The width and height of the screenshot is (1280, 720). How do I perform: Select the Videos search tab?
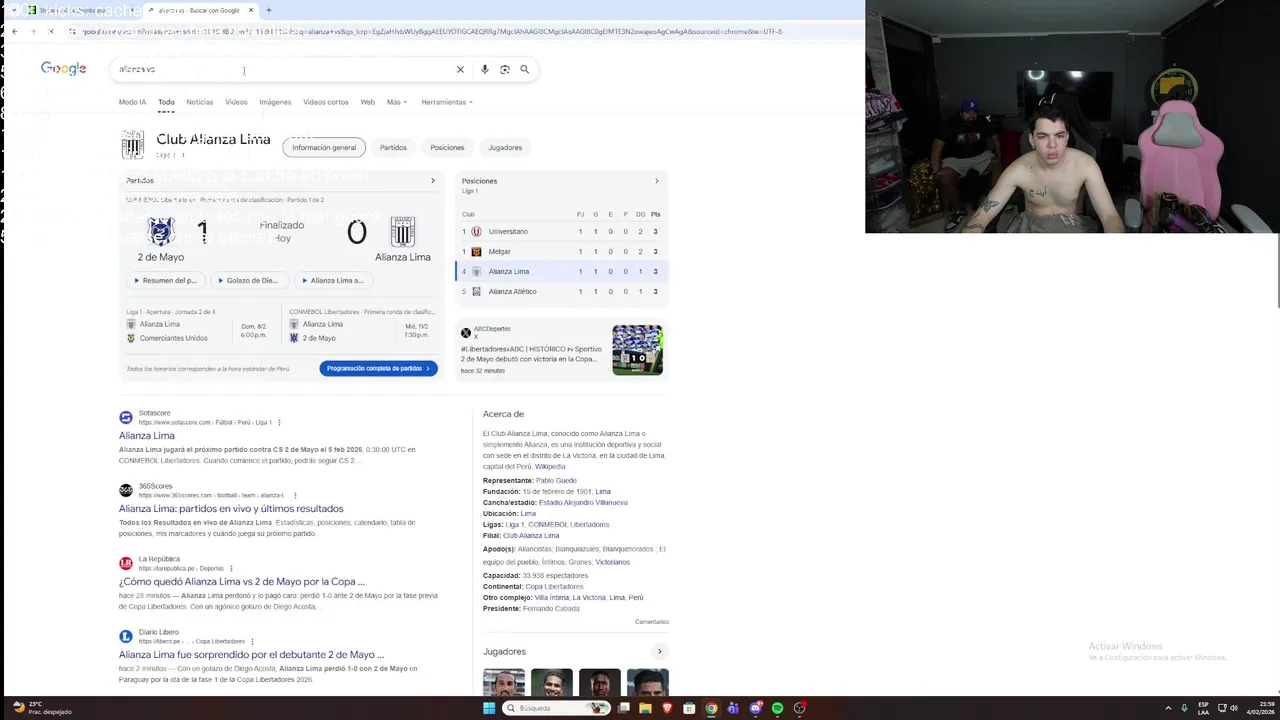(x=236, y=102)
